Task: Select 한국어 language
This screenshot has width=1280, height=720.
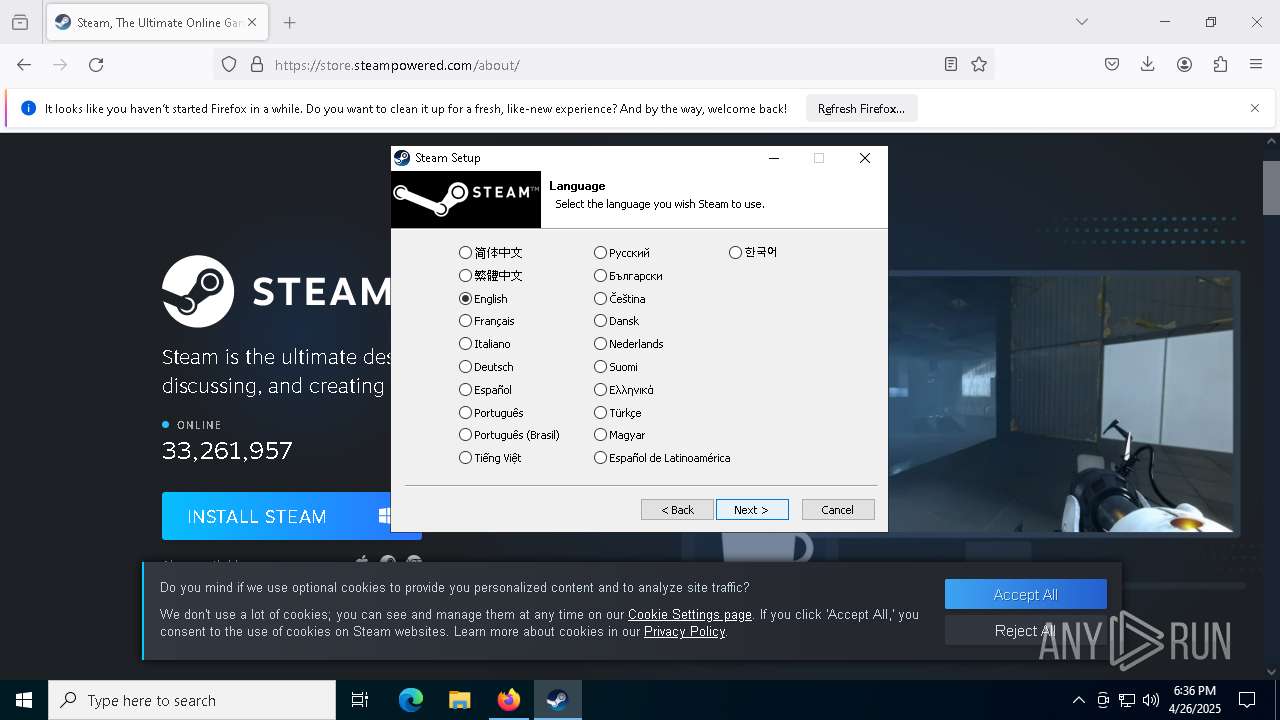Action: coord(753,253)
